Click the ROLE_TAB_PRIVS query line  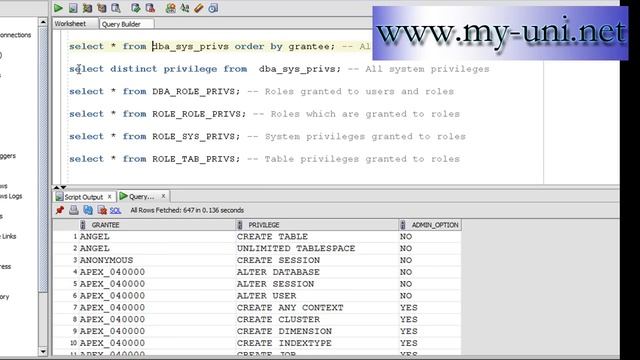click(264, 159)
